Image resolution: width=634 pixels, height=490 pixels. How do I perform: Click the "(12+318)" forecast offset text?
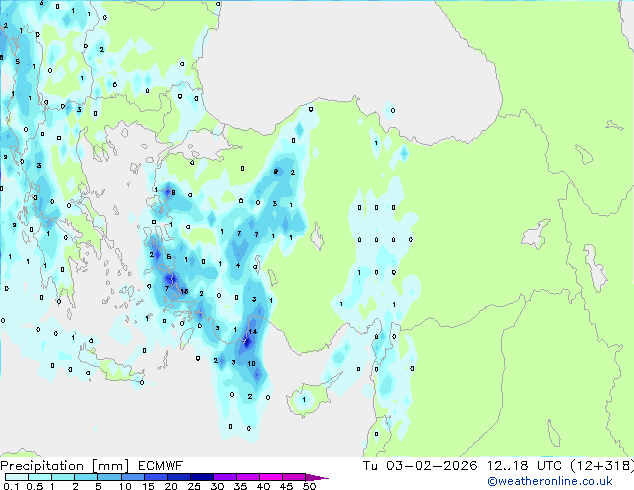602,466
